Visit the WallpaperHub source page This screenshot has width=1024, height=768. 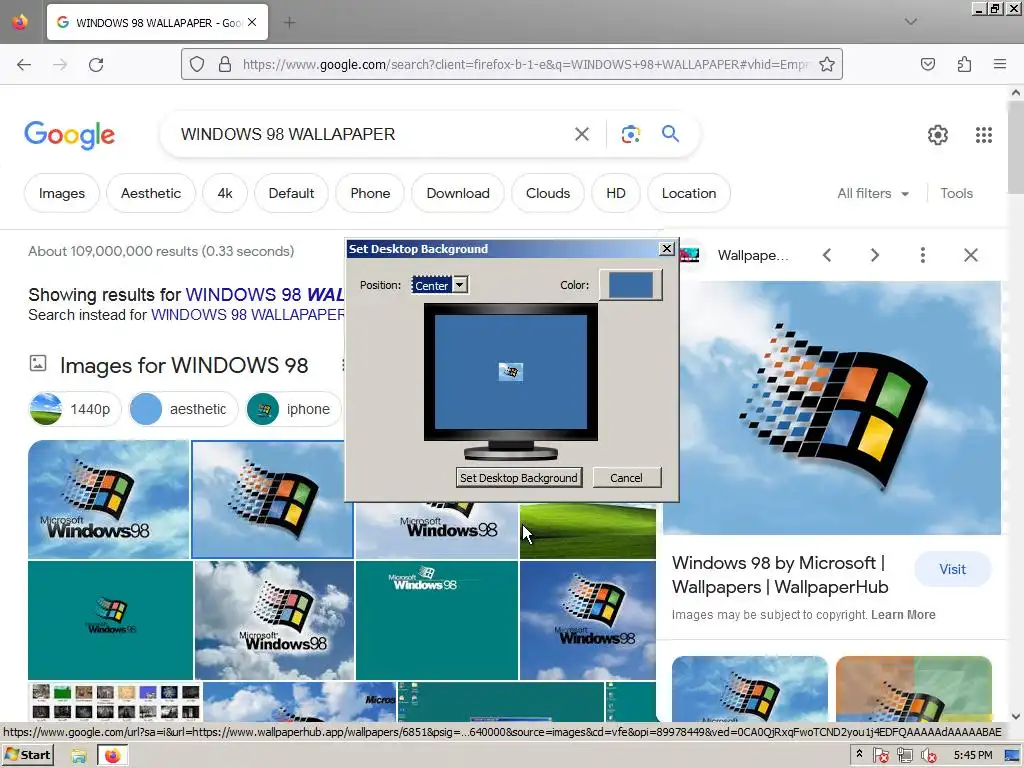[x=952, y=569]
